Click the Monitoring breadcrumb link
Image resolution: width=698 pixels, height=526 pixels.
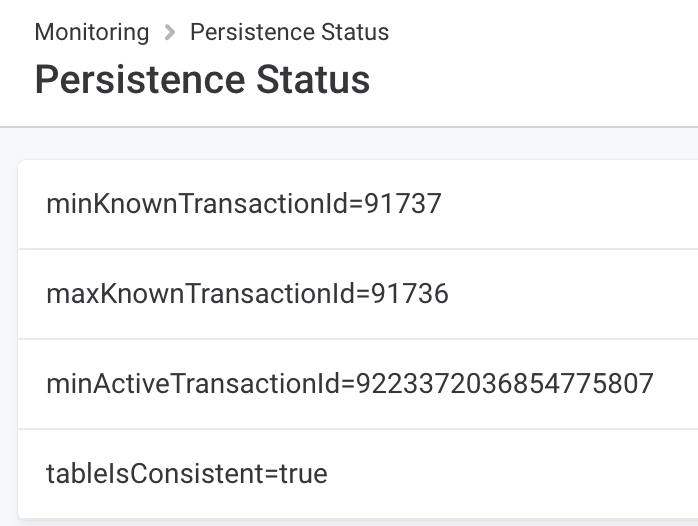pyautogui.click(x=91, y=32)
